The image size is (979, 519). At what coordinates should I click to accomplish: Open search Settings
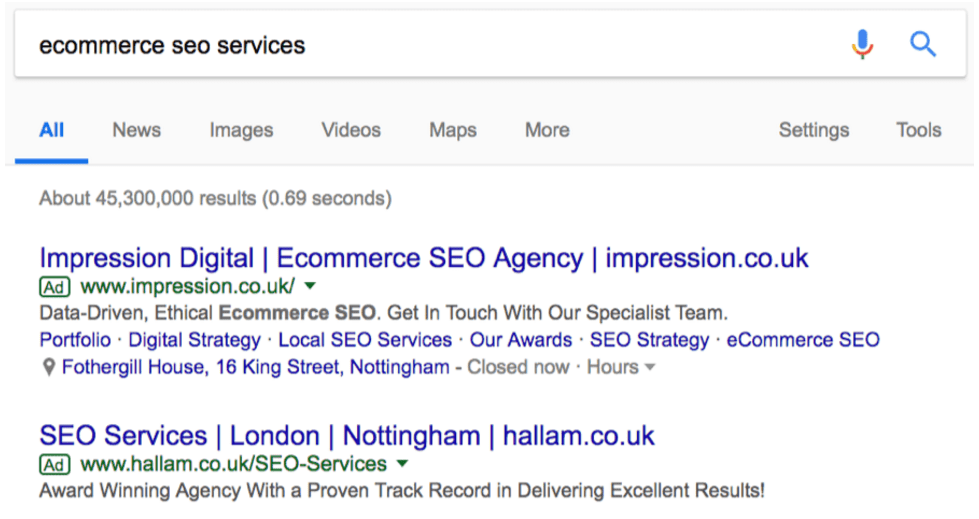814,130
